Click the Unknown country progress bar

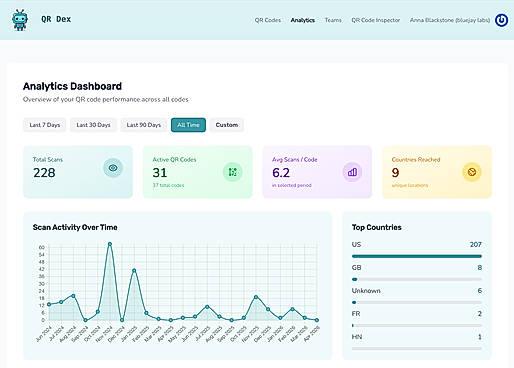coord(417,302)
